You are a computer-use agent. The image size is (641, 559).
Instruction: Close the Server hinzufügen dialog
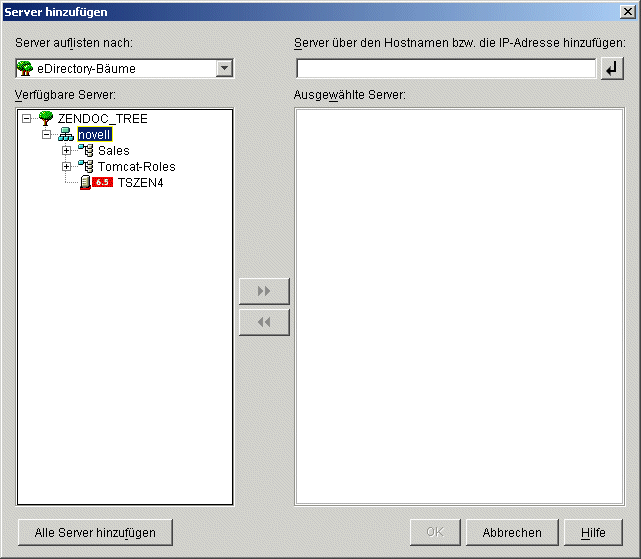(628, 12)
